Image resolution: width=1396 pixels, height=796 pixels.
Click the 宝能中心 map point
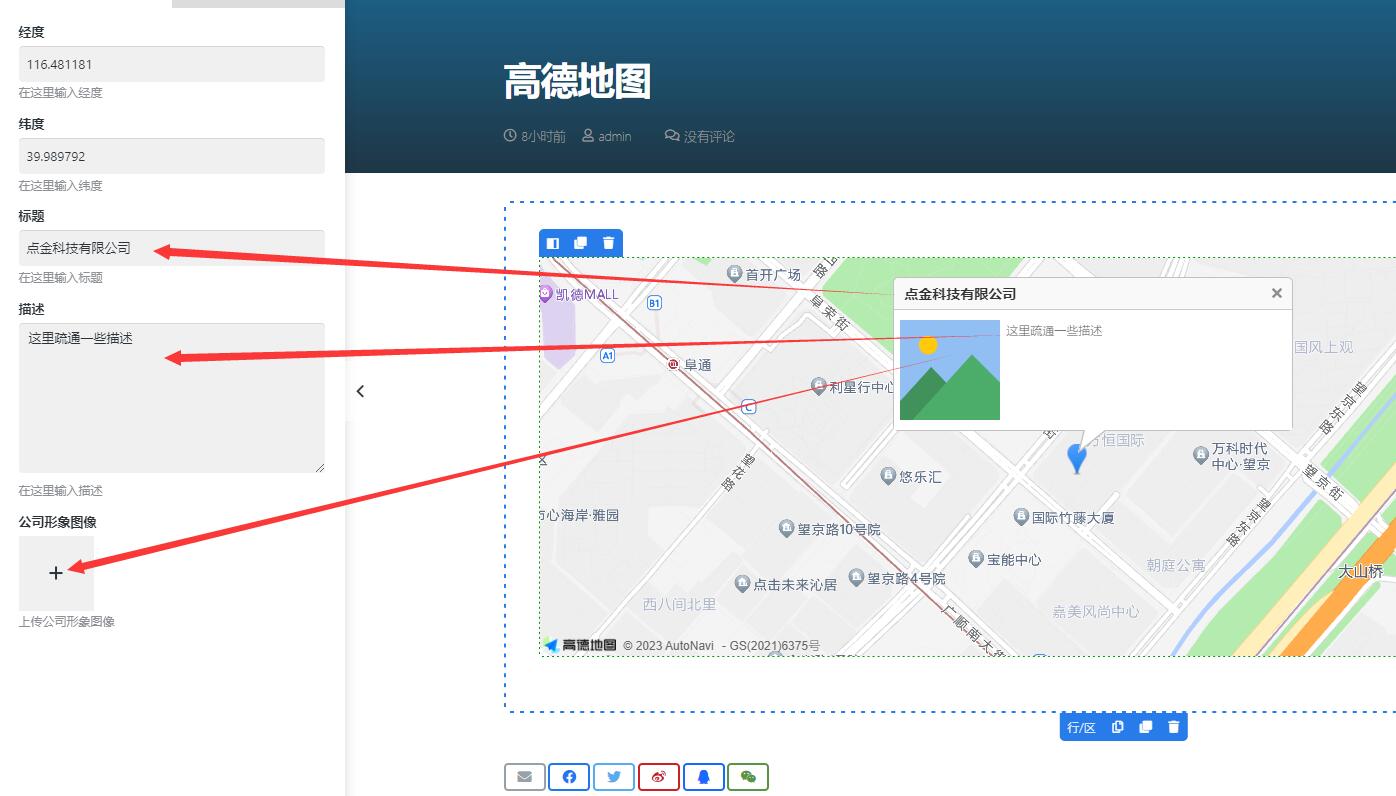[1005, 559]
